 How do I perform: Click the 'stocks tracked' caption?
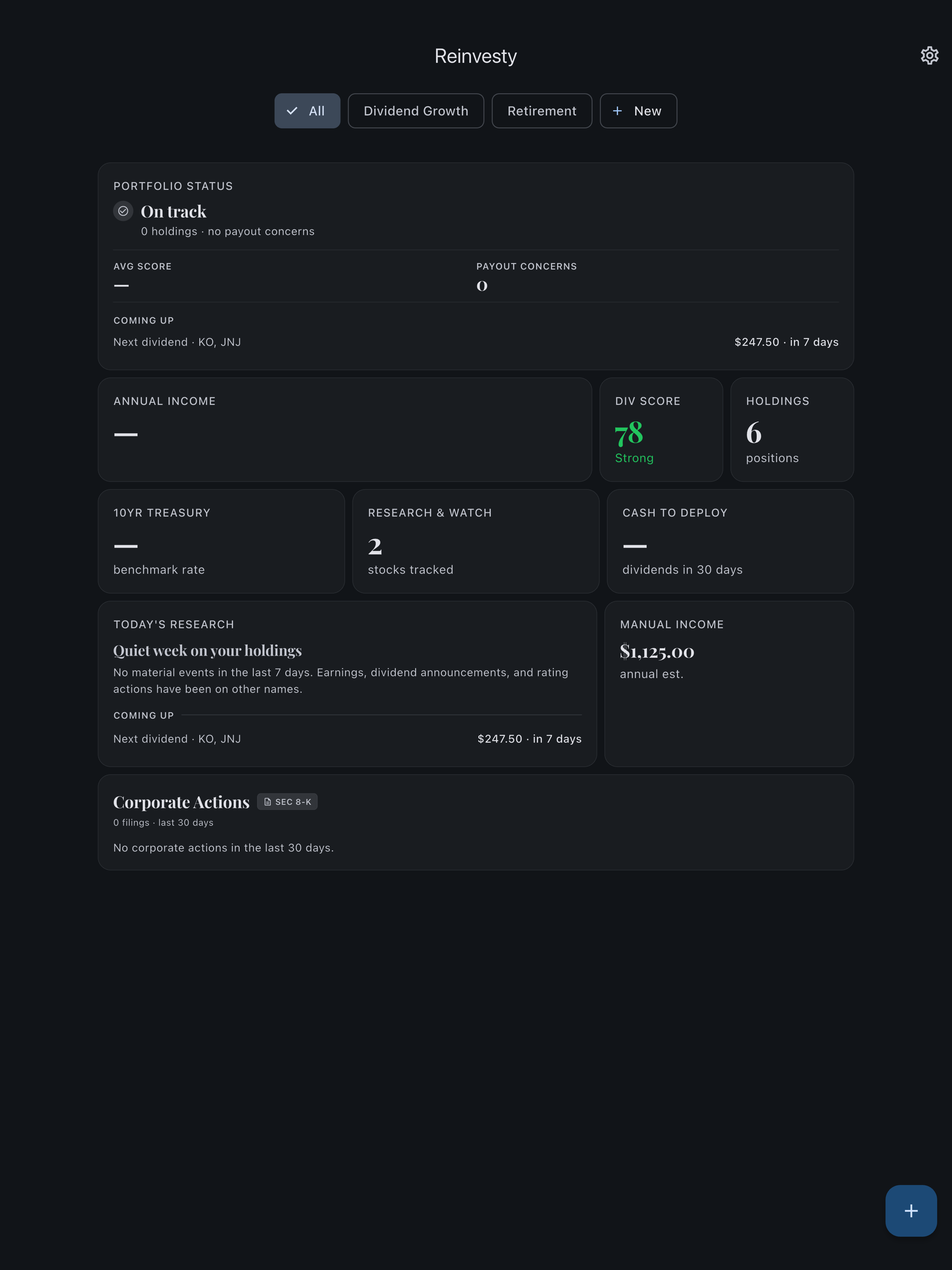411,569
